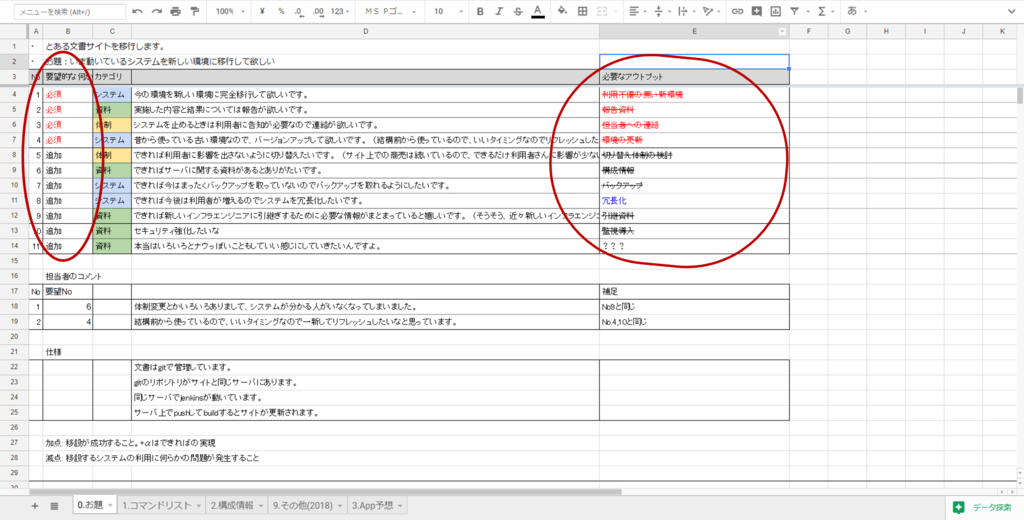This screenshot has width=1024, height=520.
Task: Add a comment with the comment icon
Action: click(757, 11)
